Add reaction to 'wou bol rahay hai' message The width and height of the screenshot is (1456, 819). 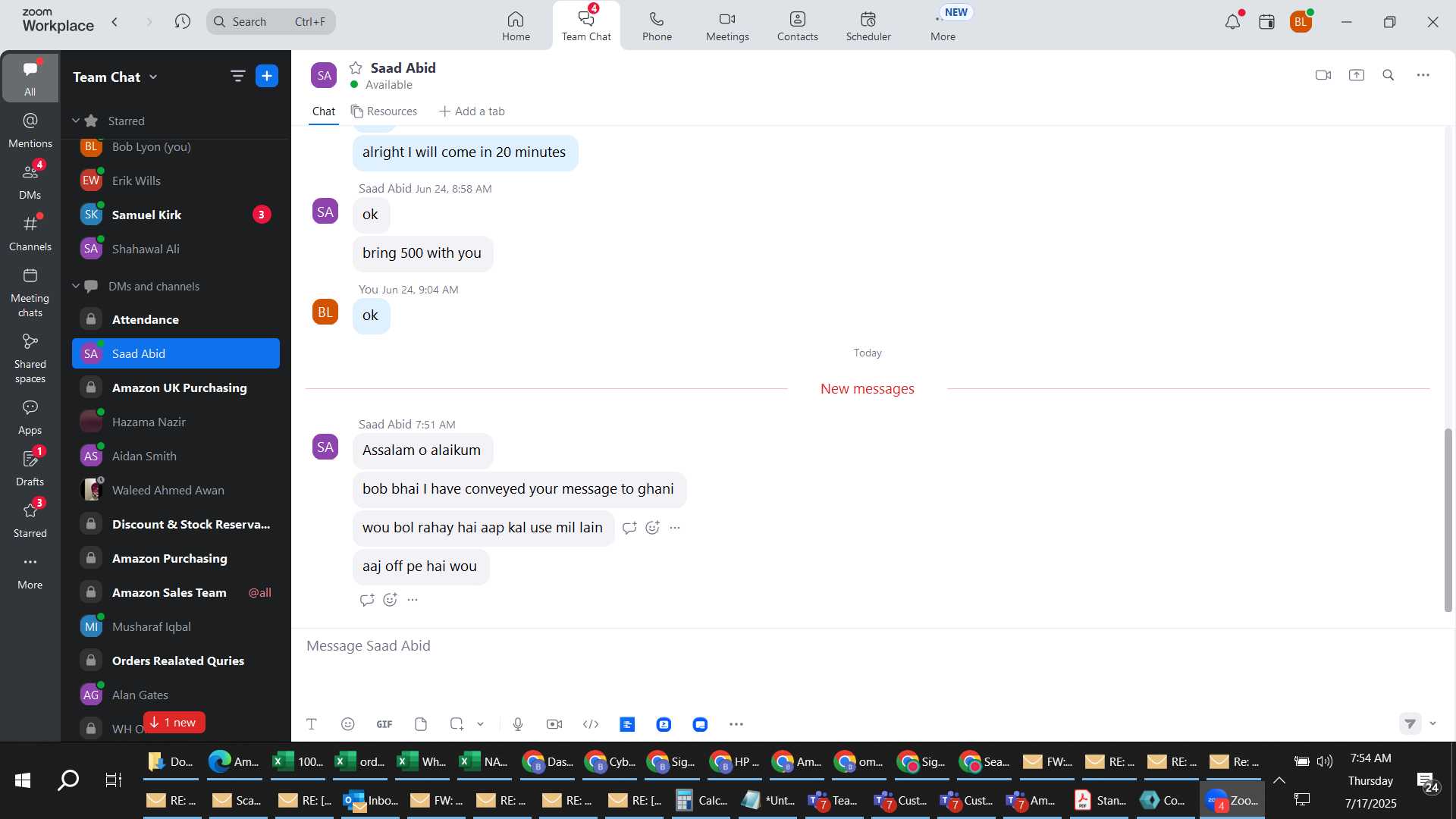[652, 528]
